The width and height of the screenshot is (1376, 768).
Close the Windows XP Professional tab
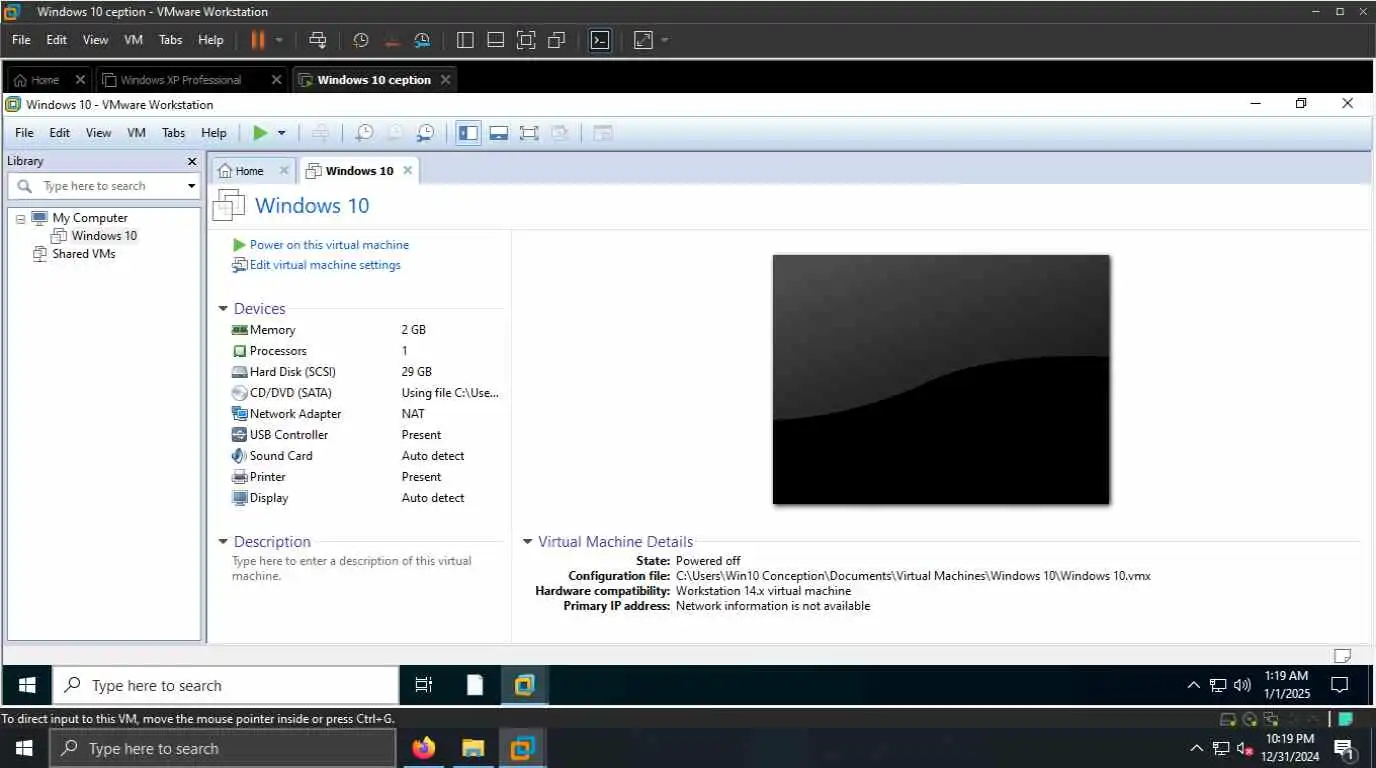tap(277, 80)
